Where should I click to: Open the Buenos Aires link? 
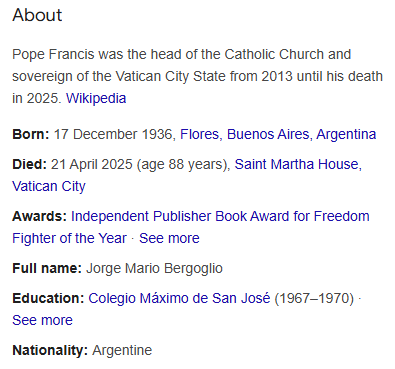[268, 134]
